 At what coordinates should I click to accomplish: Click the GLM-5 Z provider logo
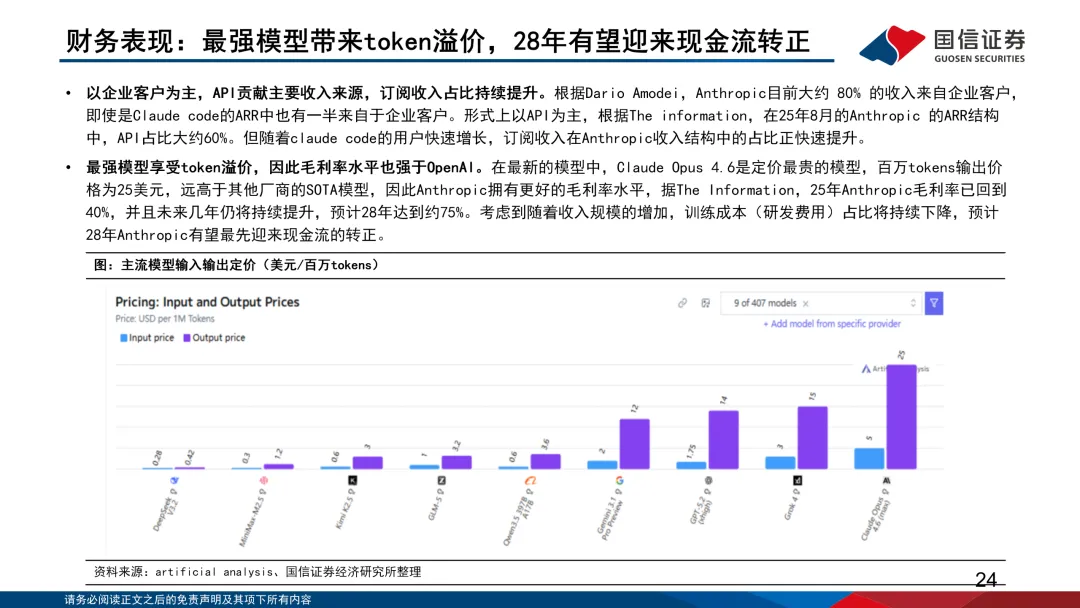[442, 480]
